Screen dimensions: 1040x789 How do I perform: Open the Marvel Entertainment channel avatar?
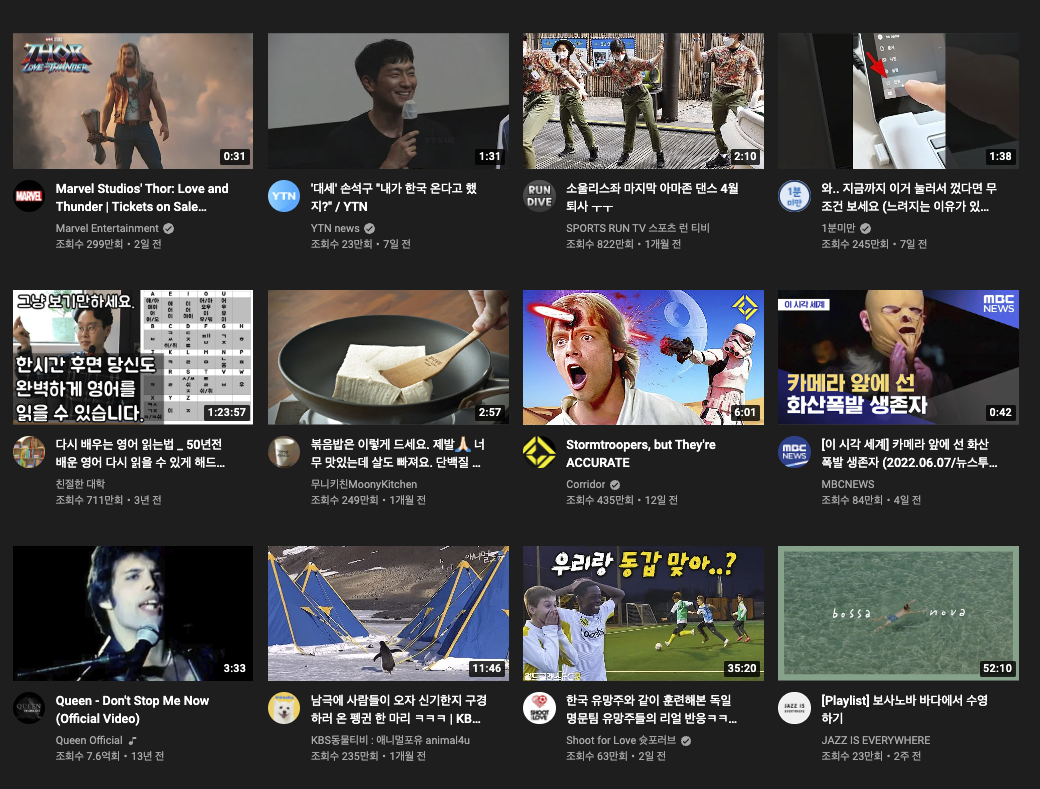coord(29,196)
